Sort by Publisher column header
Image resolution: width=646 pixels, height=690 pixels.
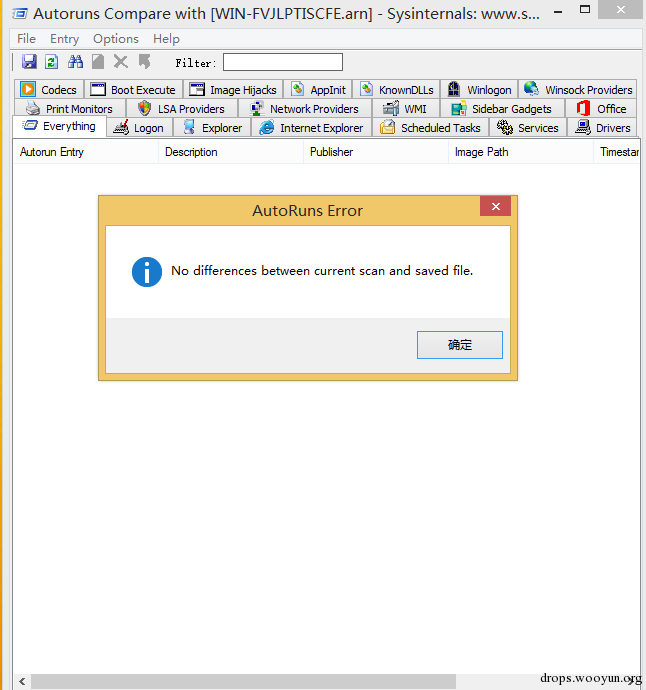[x=376, y=152]
